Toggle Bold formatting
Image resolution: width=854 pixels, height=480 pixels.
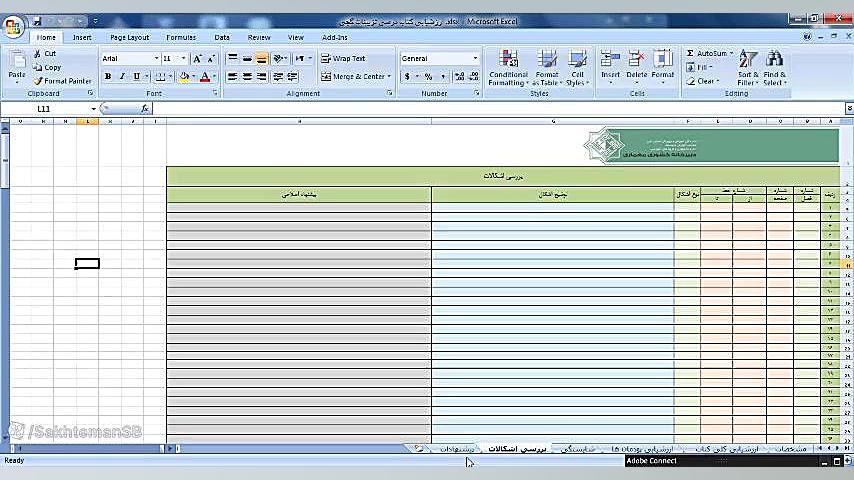click(108, 76)
